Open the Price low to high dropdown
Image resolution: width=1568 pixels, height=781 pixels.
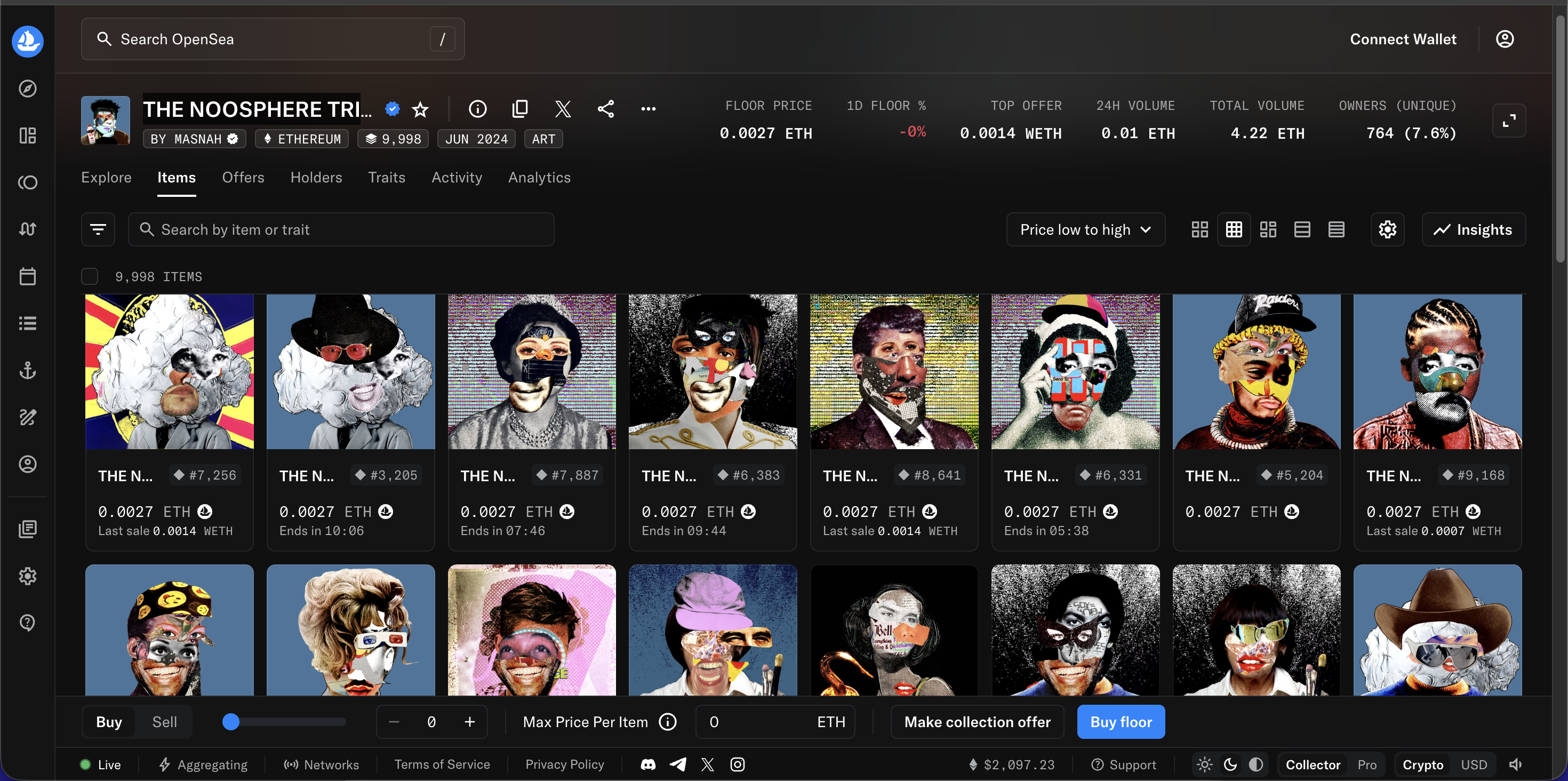[1085, 229]
